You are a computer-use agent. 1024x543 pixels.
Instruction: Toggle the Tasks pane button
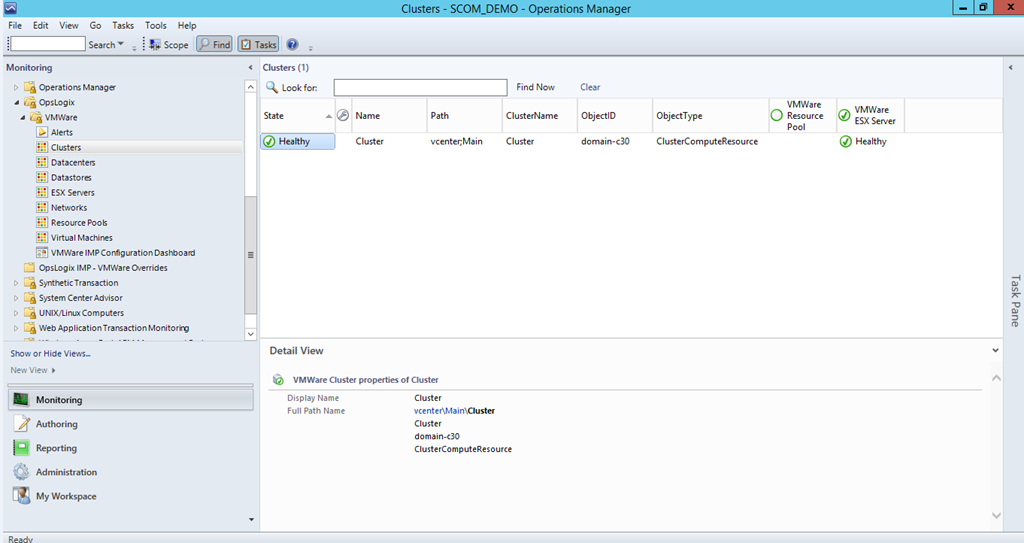click(x=258, y=44)
